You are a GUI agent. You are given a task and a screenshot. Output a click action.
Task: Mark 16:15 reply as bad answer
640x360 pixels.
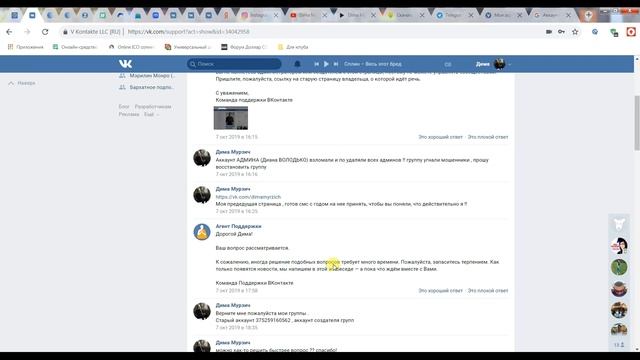(x=488, y=137)
